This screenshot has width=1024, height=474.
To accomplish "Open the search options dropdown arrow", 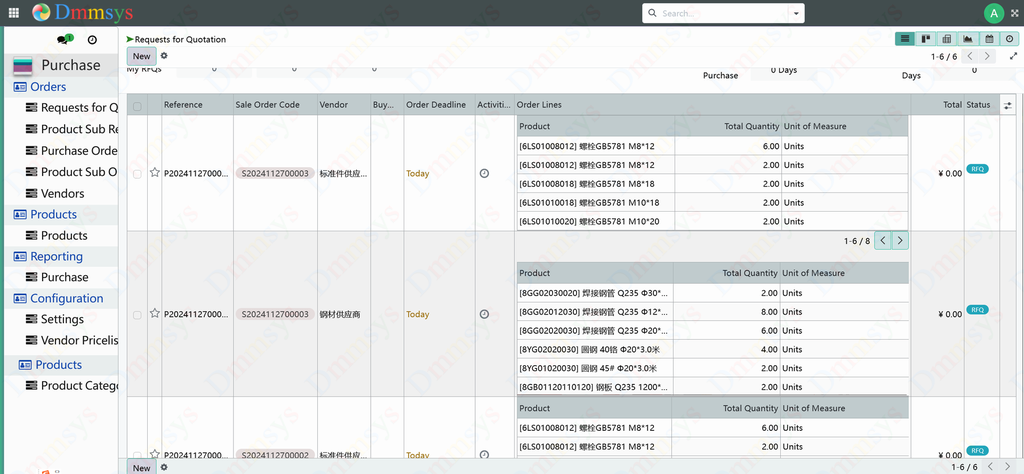I will pos(796,13).
